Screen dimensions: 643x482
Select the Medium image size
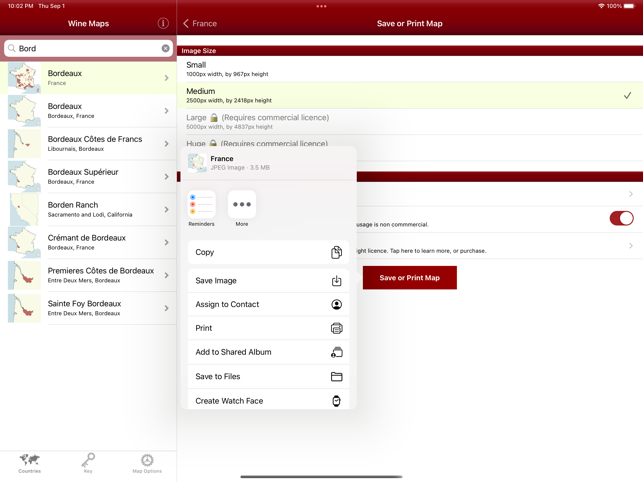(409, 95)
